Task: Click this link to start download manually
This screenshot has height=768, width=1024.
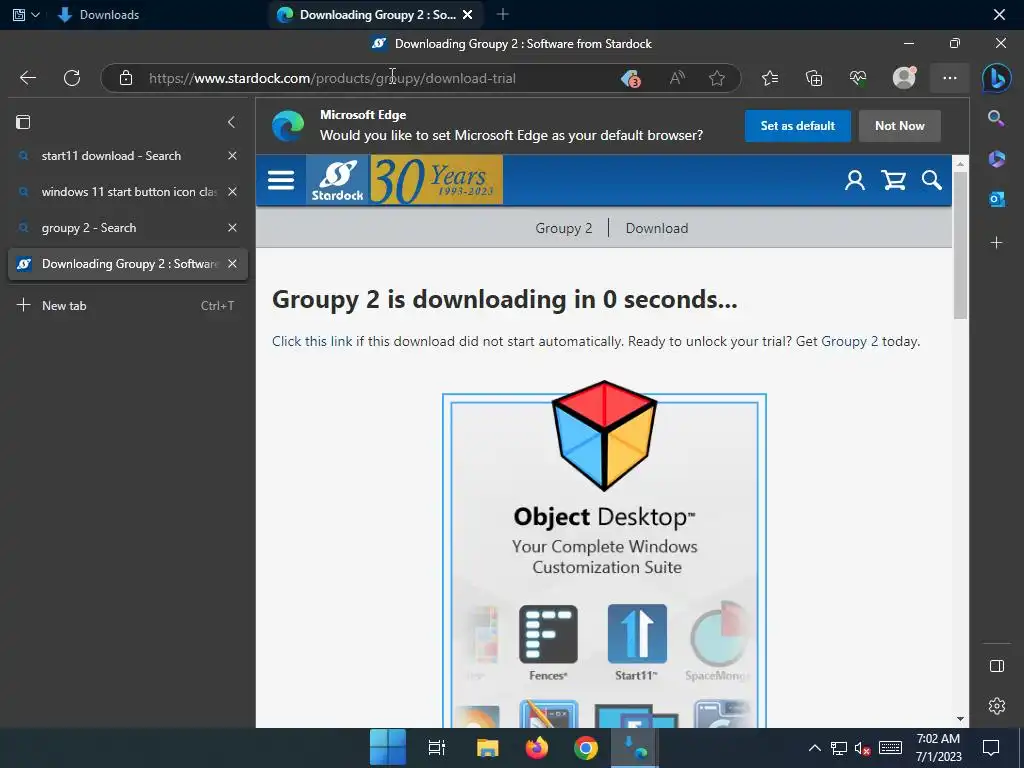Action: pyautogui.click(x=312, y=342)
